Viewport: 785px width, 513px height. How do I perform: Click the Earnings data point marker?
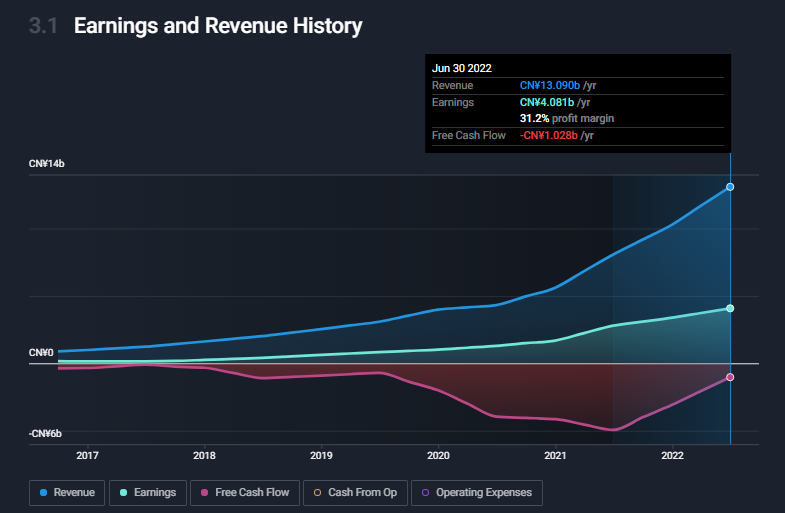point(730,308)
